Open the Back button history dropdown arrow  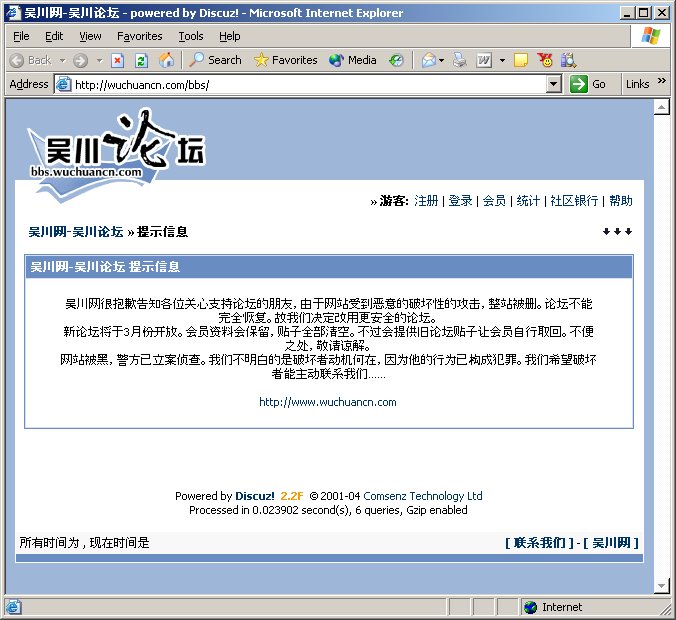click(62, 60)
